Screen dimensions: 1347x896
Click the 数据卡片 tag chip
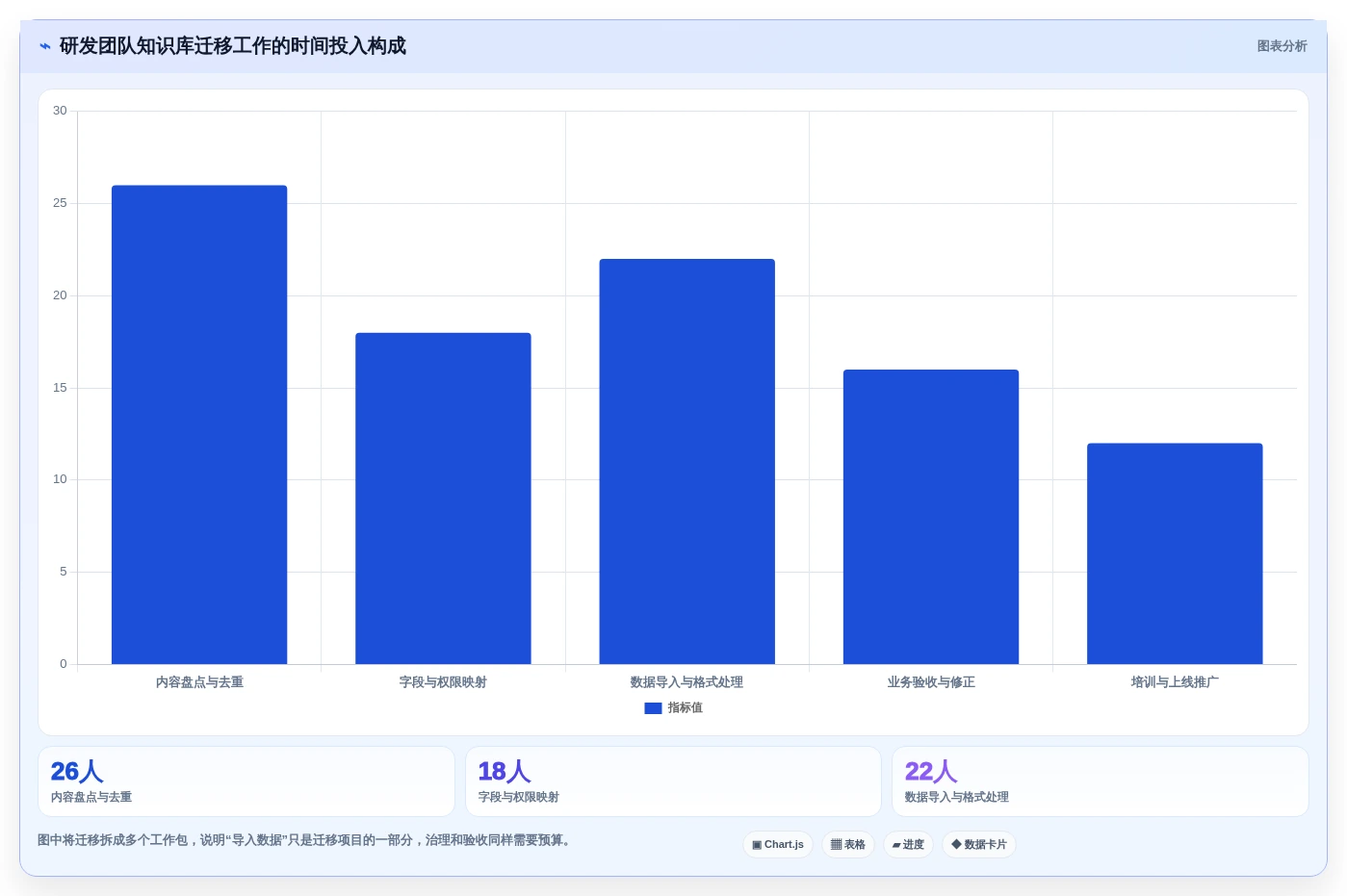(x=979, y=845)
